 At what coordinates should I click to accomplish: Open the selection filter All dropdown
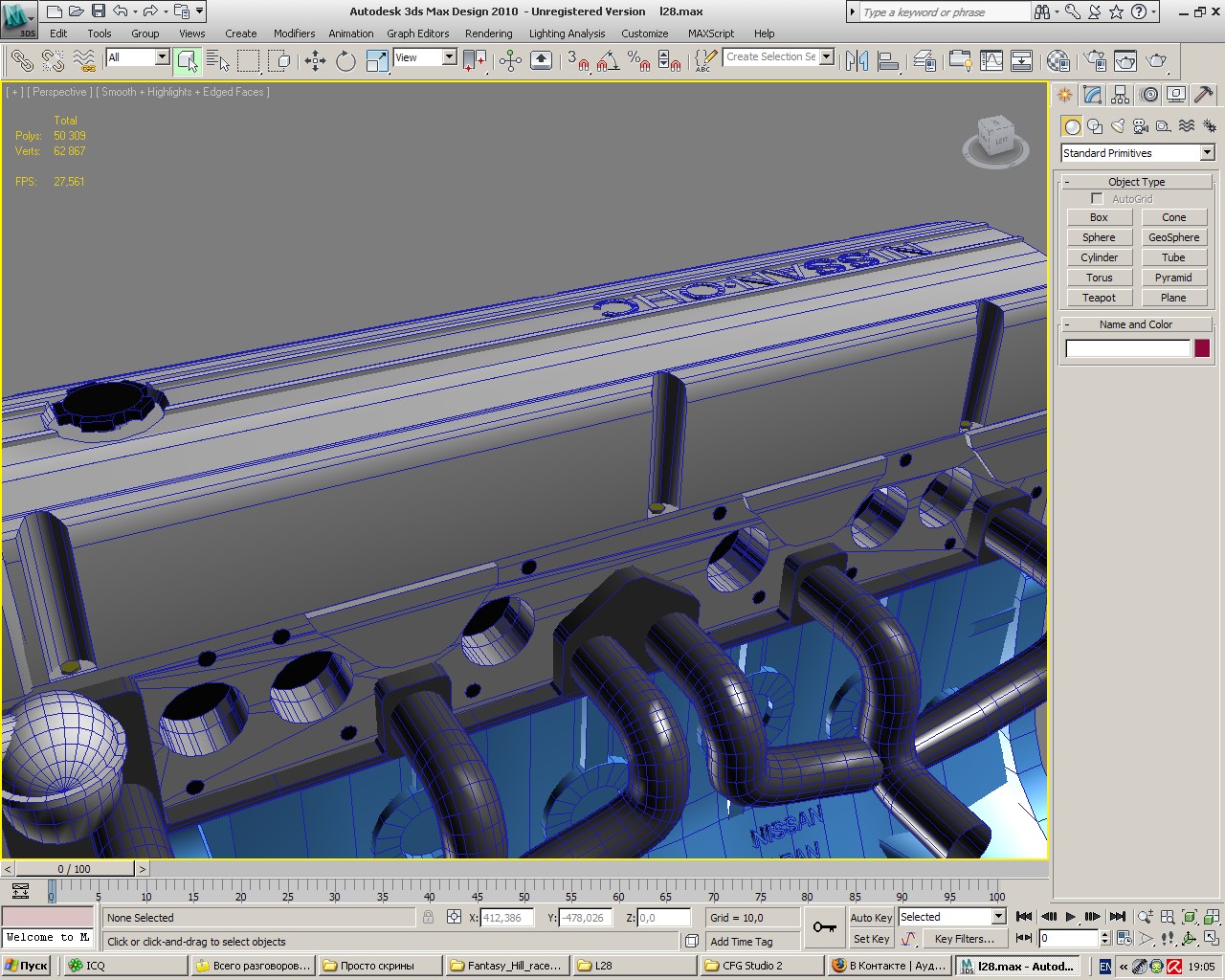pos(137,57)
